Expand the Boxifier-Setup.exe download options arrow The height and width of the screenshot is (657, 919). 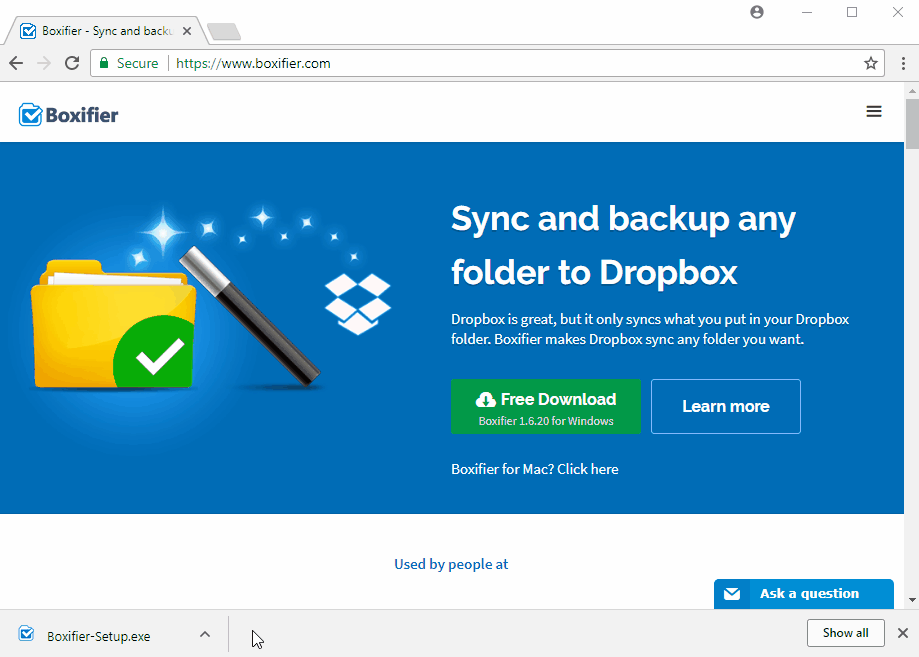(205, 634)
